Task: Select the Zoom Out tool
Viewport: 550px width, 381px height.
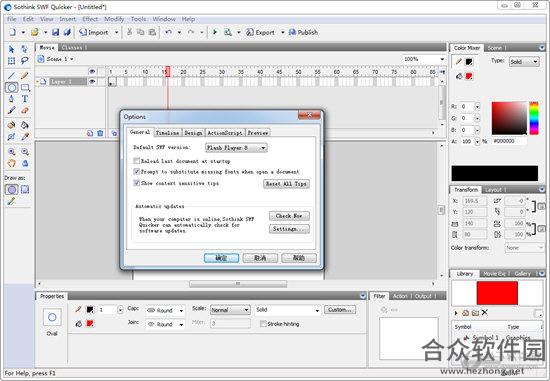Action: pyautogui.click(x=25, y=152)
